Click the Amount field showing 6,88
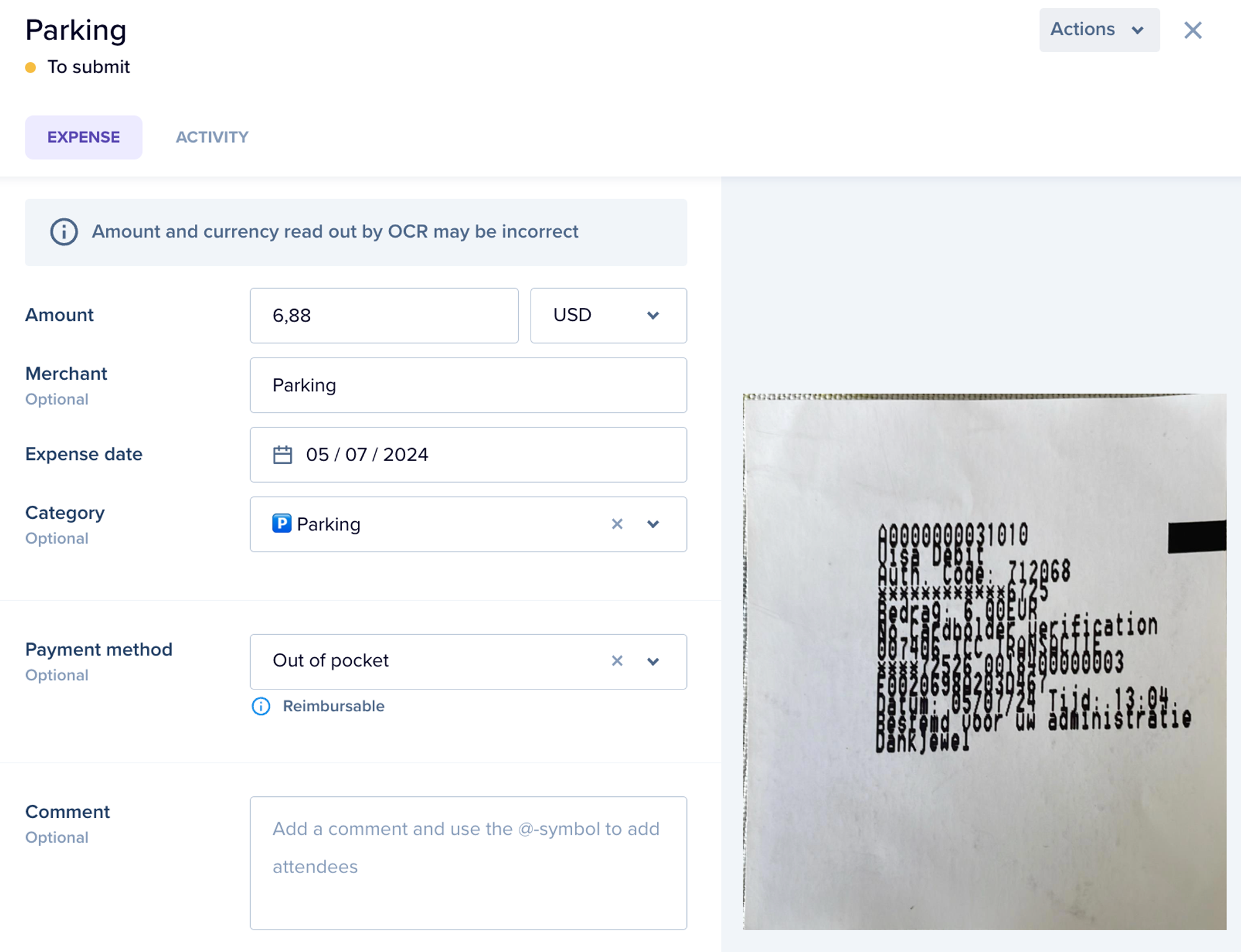The image size is (1241, 952). tap(384, 315)
